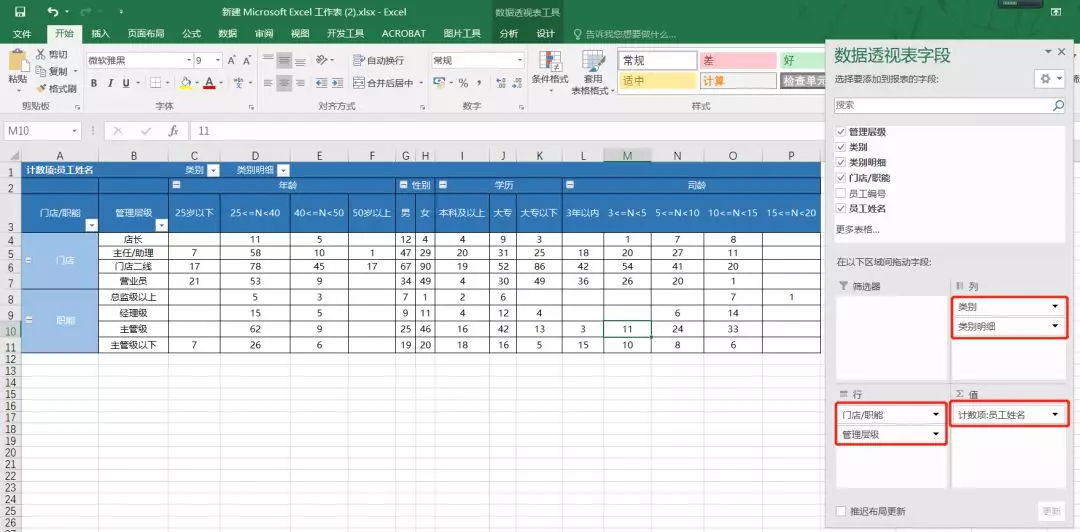Image resolution: width=1080 pixels, height=532 pixels.
Task: Apply Bold formatting button
Action: [x=93, y=83]
